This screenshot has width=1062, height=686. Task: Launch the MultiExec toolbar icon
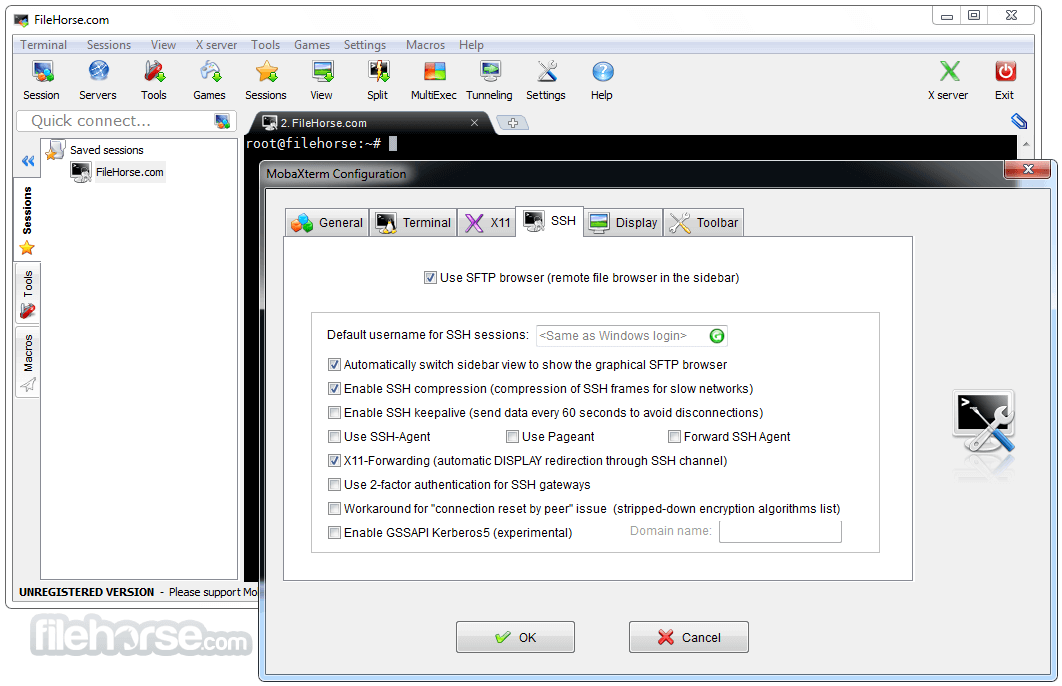(x=433, y=80)
